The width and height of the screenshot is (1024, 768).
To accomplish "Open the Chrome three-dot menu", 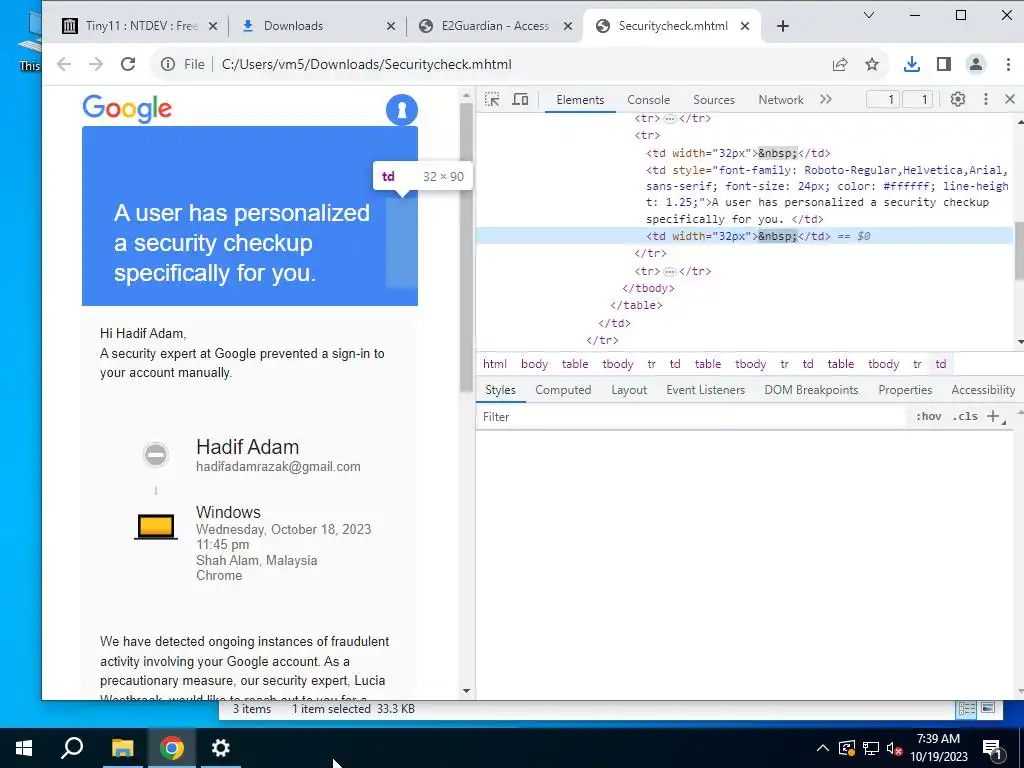I will (1008, 64).
